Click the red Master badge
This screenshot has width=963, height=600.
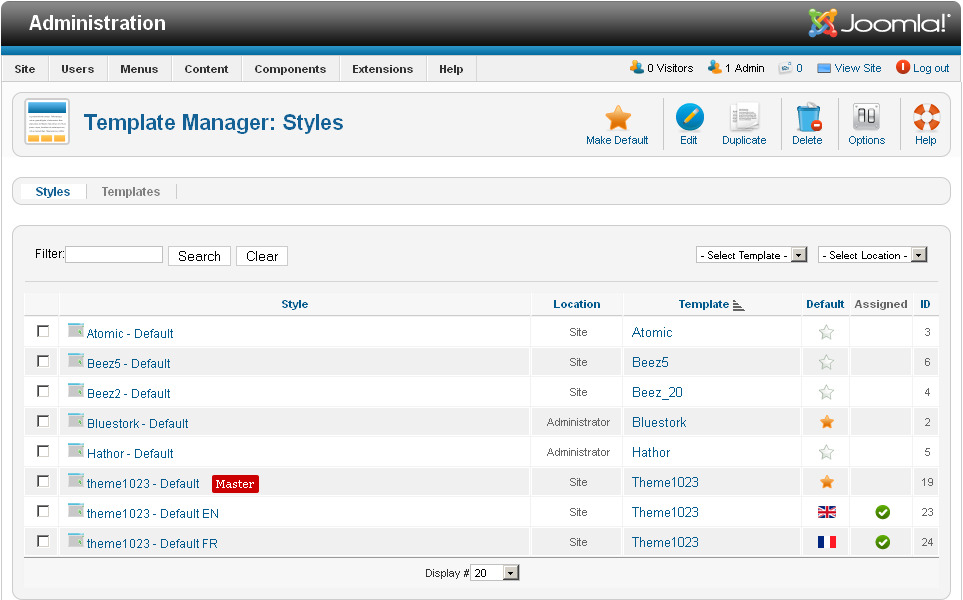[x=235, y=484]
